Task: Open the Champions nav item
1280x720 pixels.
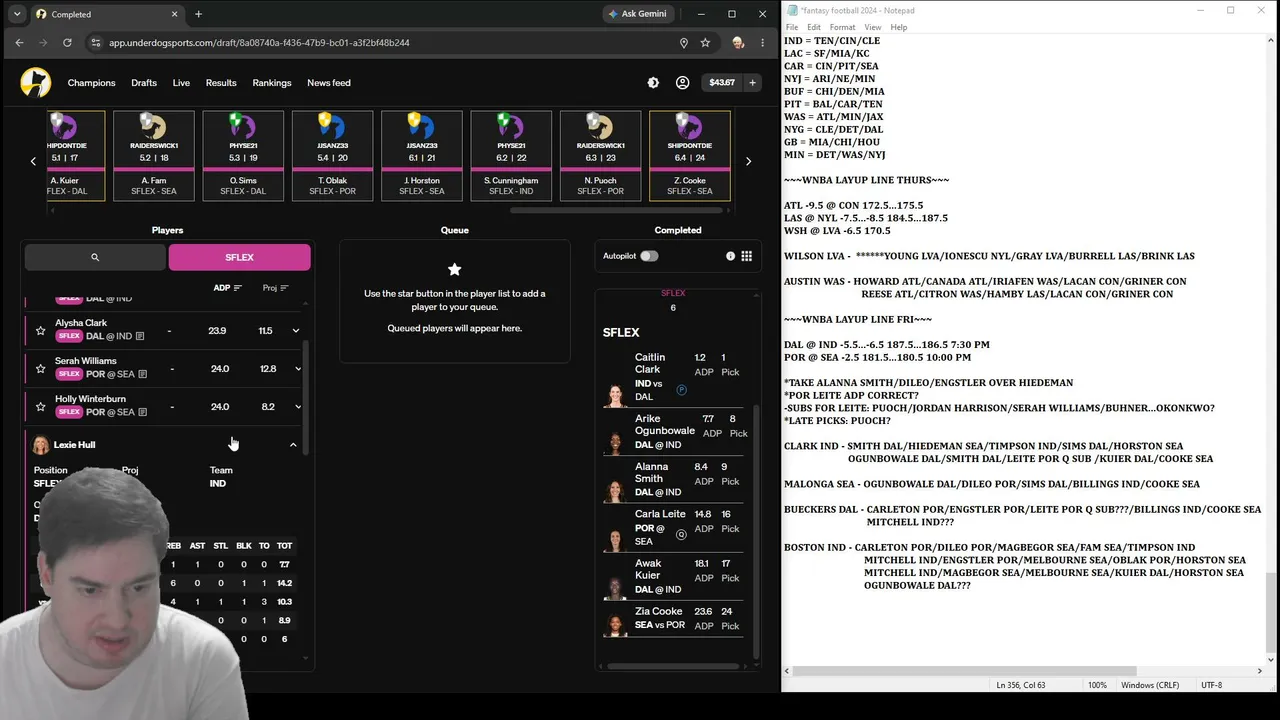Action: 91,83
